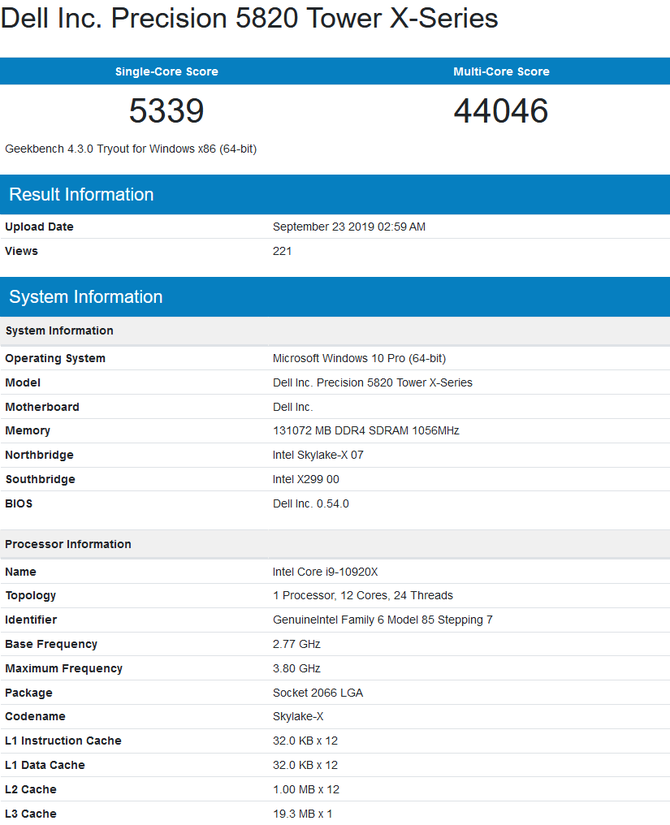Select GenuineIntel Family 6 Model 85 Stepping 7

pos(383,620)
